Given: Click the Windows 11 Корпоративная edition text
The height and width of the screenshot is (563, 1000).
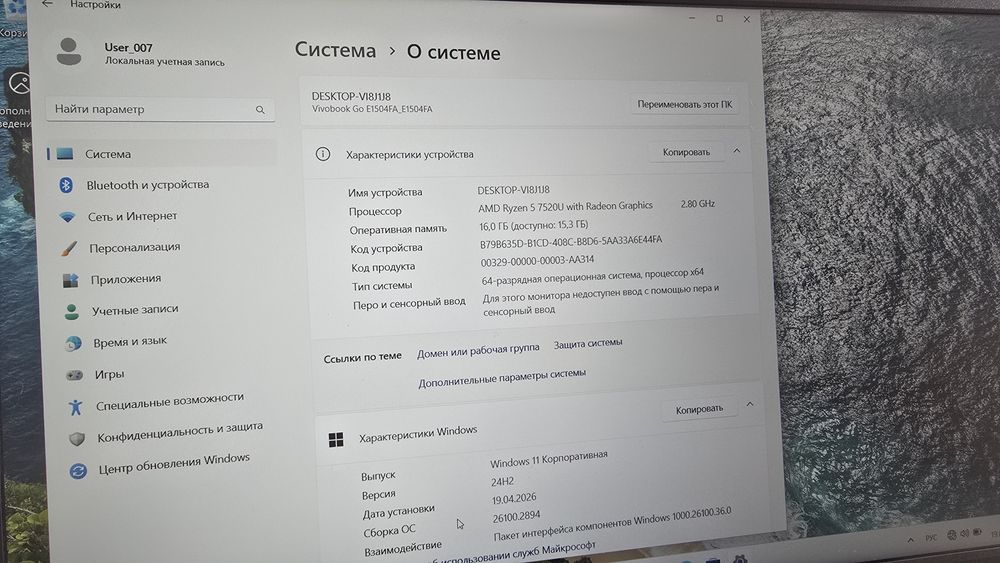Looking at the screenshot, I should 548,458.
